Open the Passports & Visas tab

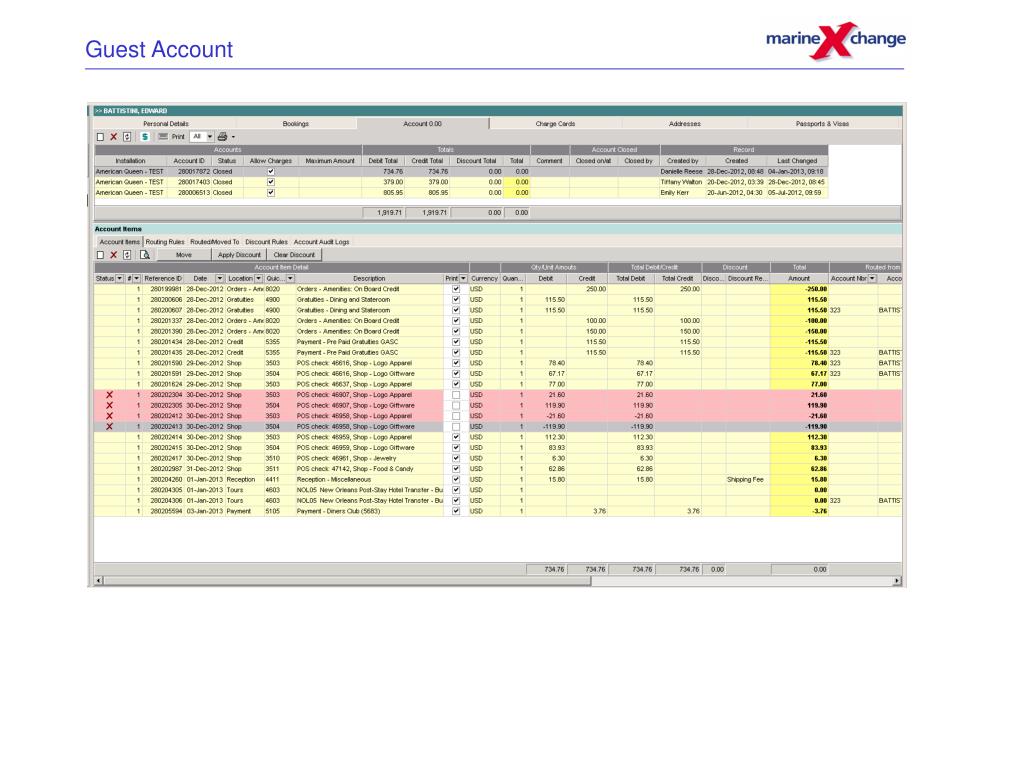(x=822, y=124)
